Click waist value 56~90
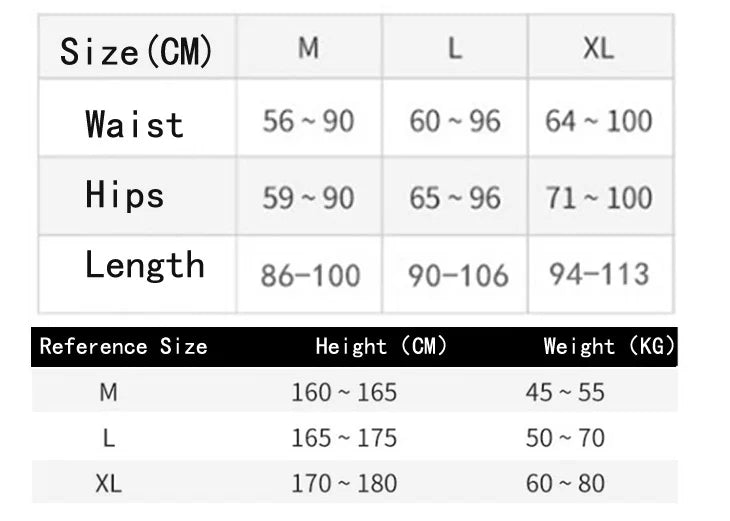Viewport: 730px width, 521px height. coord(308,122)
